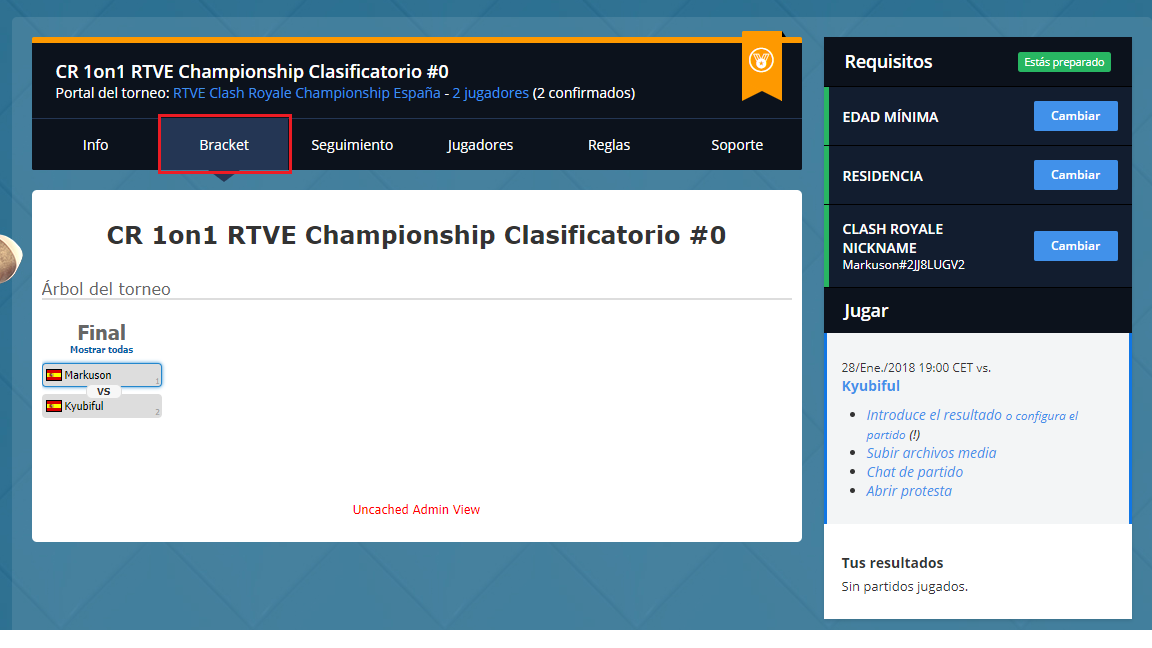The image size is (1152, 648).
Task: Click the VS label between players
Action: tap(104, 392)
